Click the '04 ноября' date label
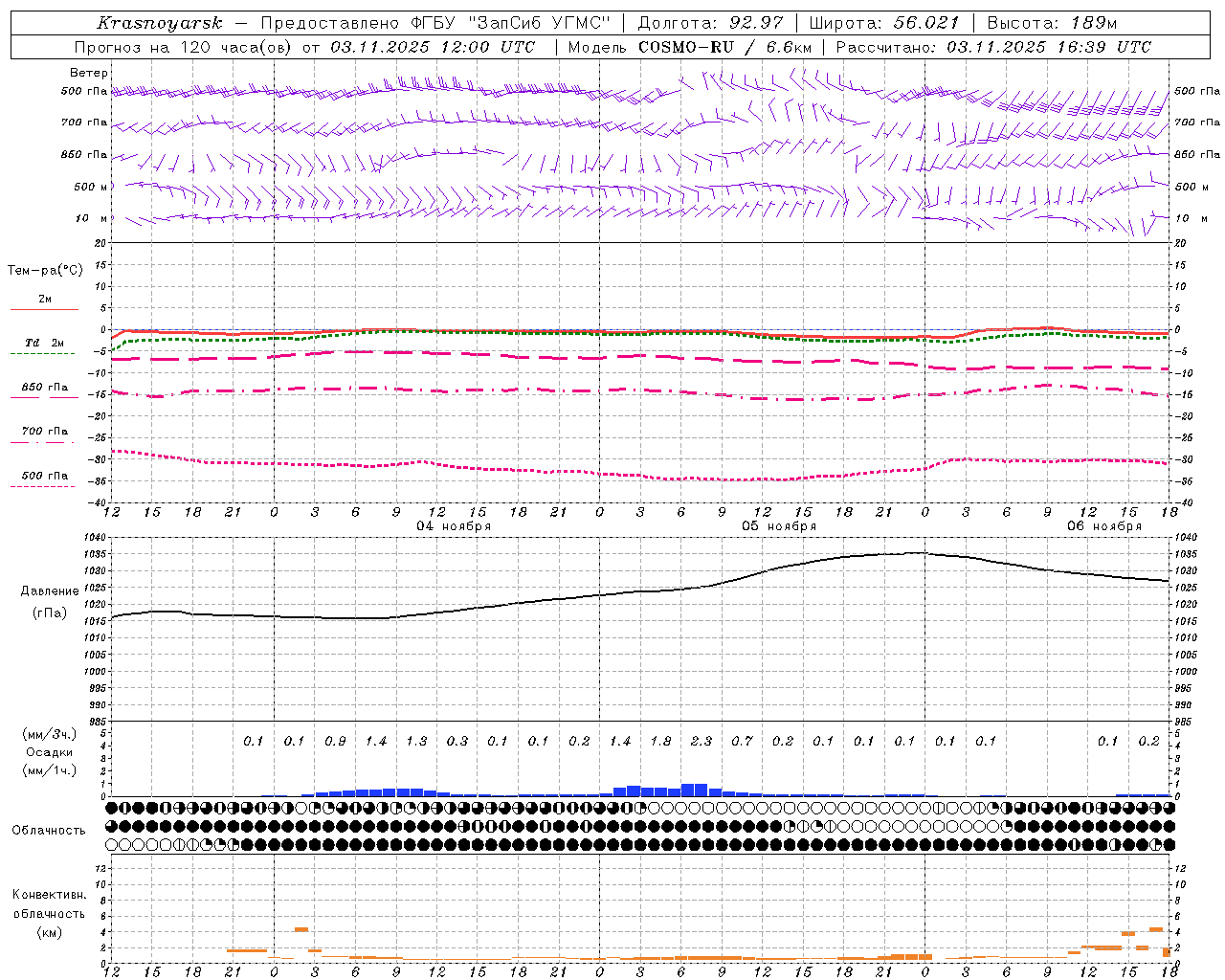The image size is (1225, 980). pos(454,526)
